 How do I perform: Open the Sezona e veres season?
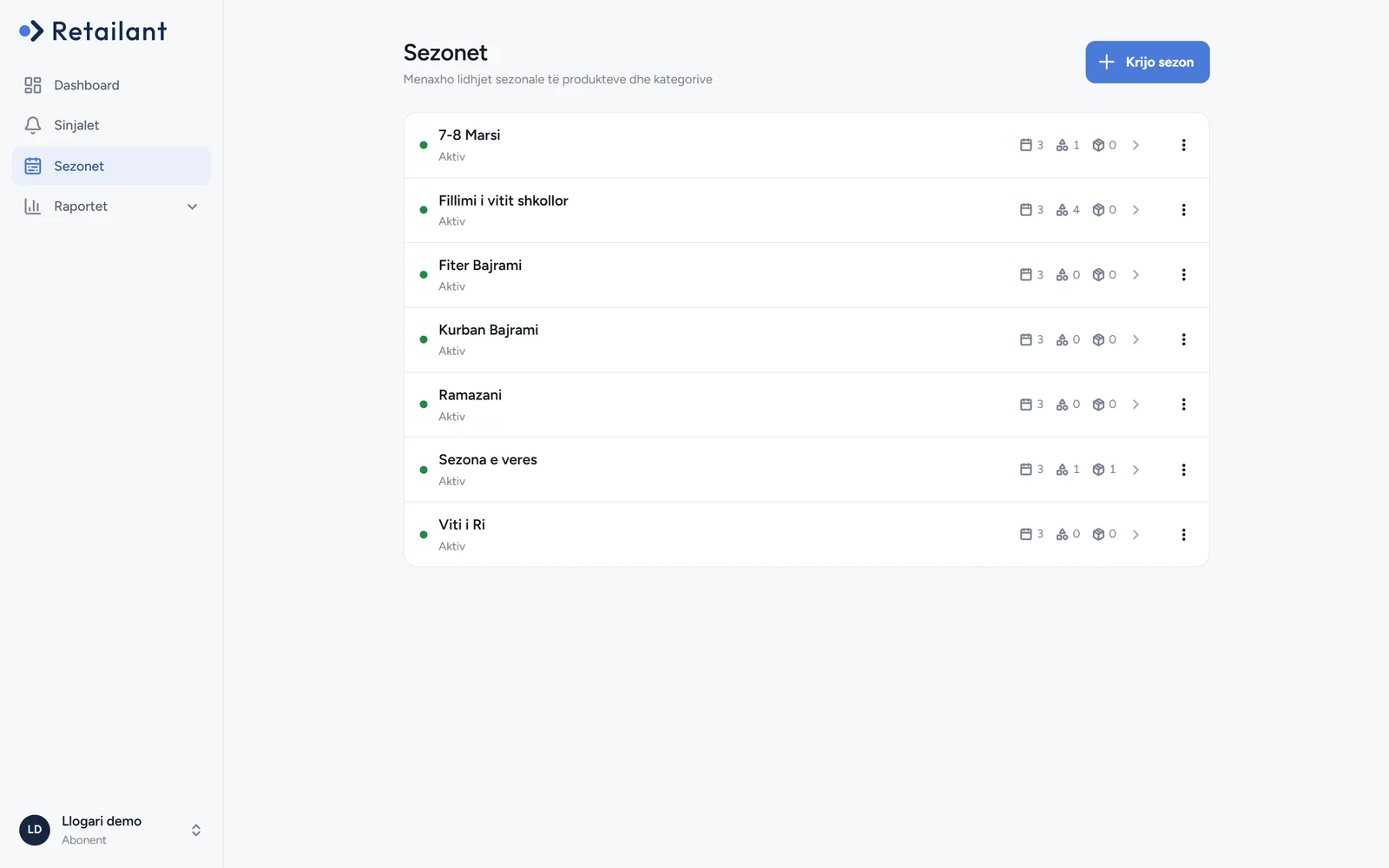coord(806,470)
